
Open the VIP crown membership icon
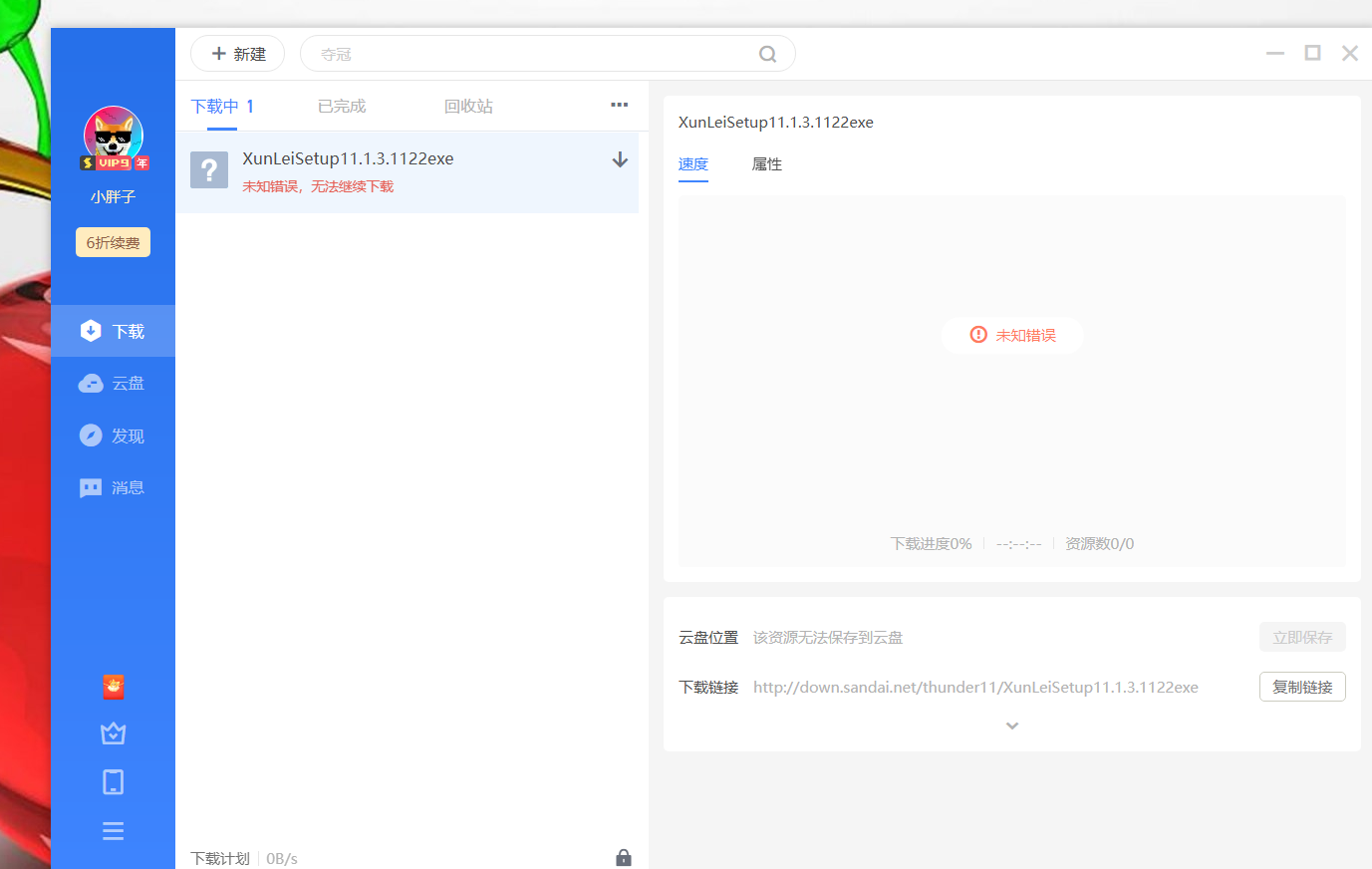[113, 732]
